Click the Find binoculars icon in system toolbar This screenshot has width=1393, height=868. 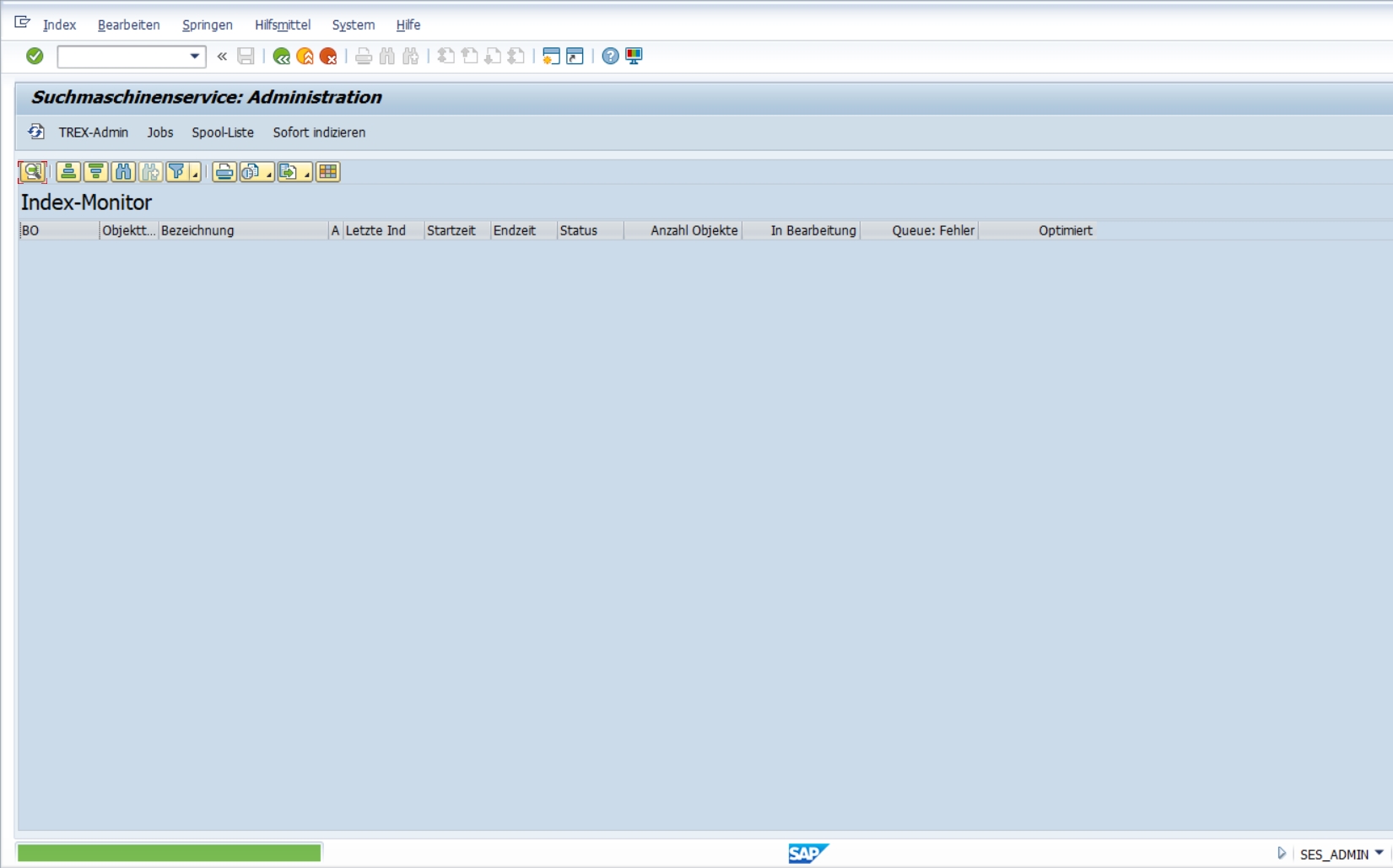(387, 57)
